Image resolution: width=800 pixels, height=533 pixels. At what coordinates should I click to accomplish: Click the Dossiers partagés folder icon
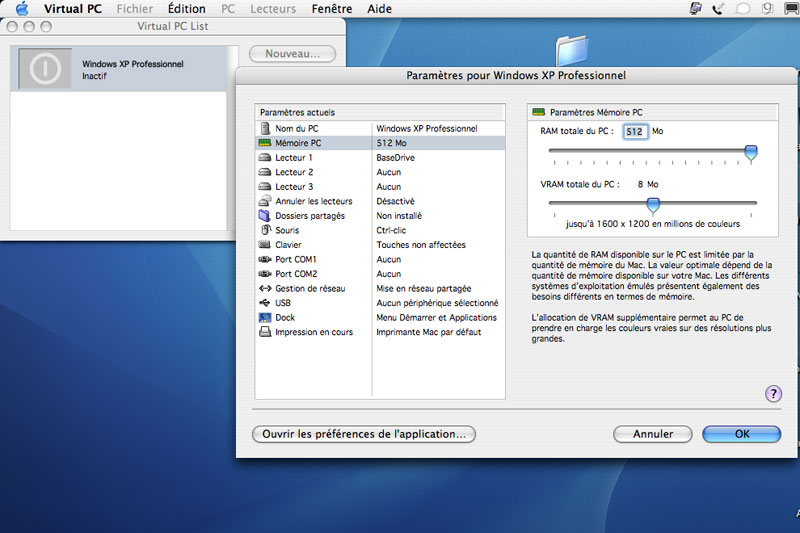(x=265, y=216)
